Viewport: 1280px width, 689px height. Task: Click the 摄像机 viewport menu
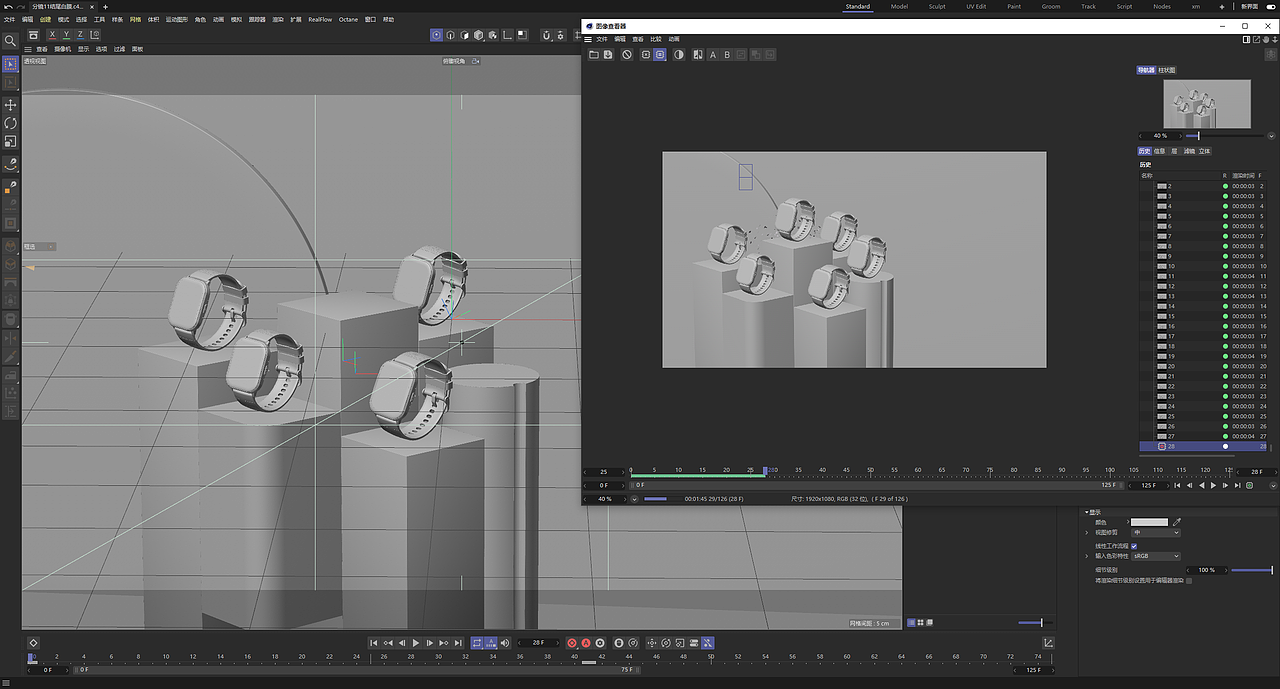[63, 49]
